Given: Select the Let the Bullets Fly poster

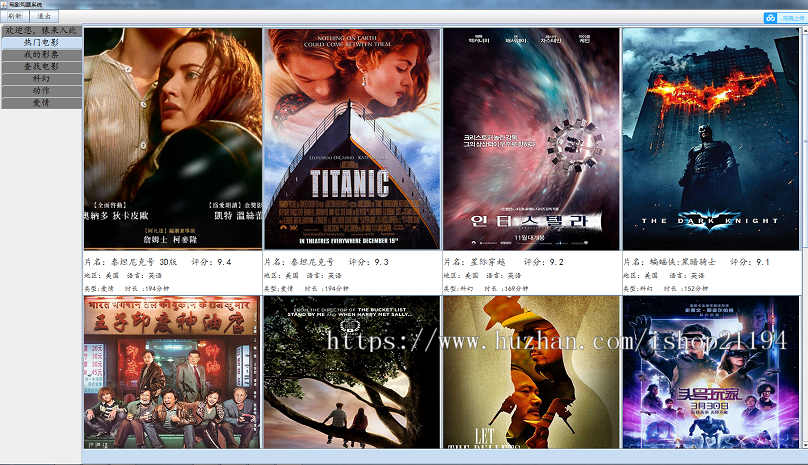Looking at the screenshot, I should (x=531, y=372).
